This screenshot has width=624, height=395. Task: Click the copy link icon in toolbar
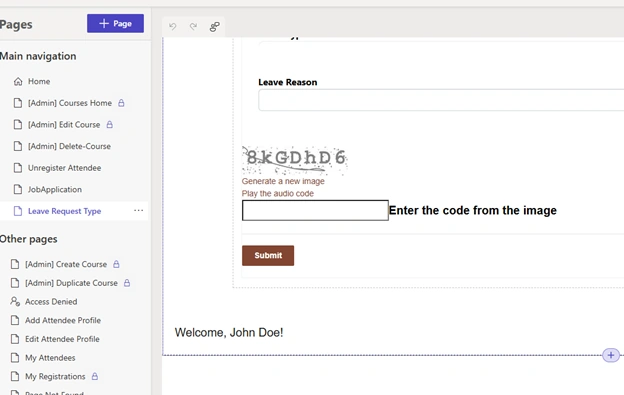pos(214,27)
